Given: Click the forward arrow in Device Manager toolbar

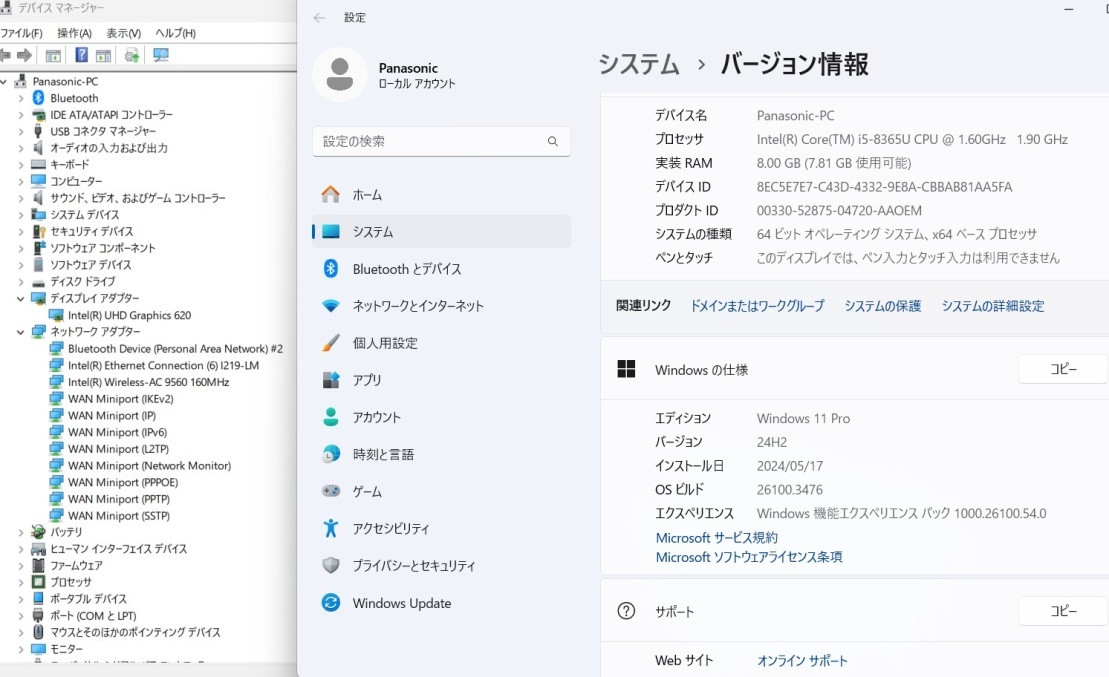Looking at the screenshot, I should click(x=24, y=55).
